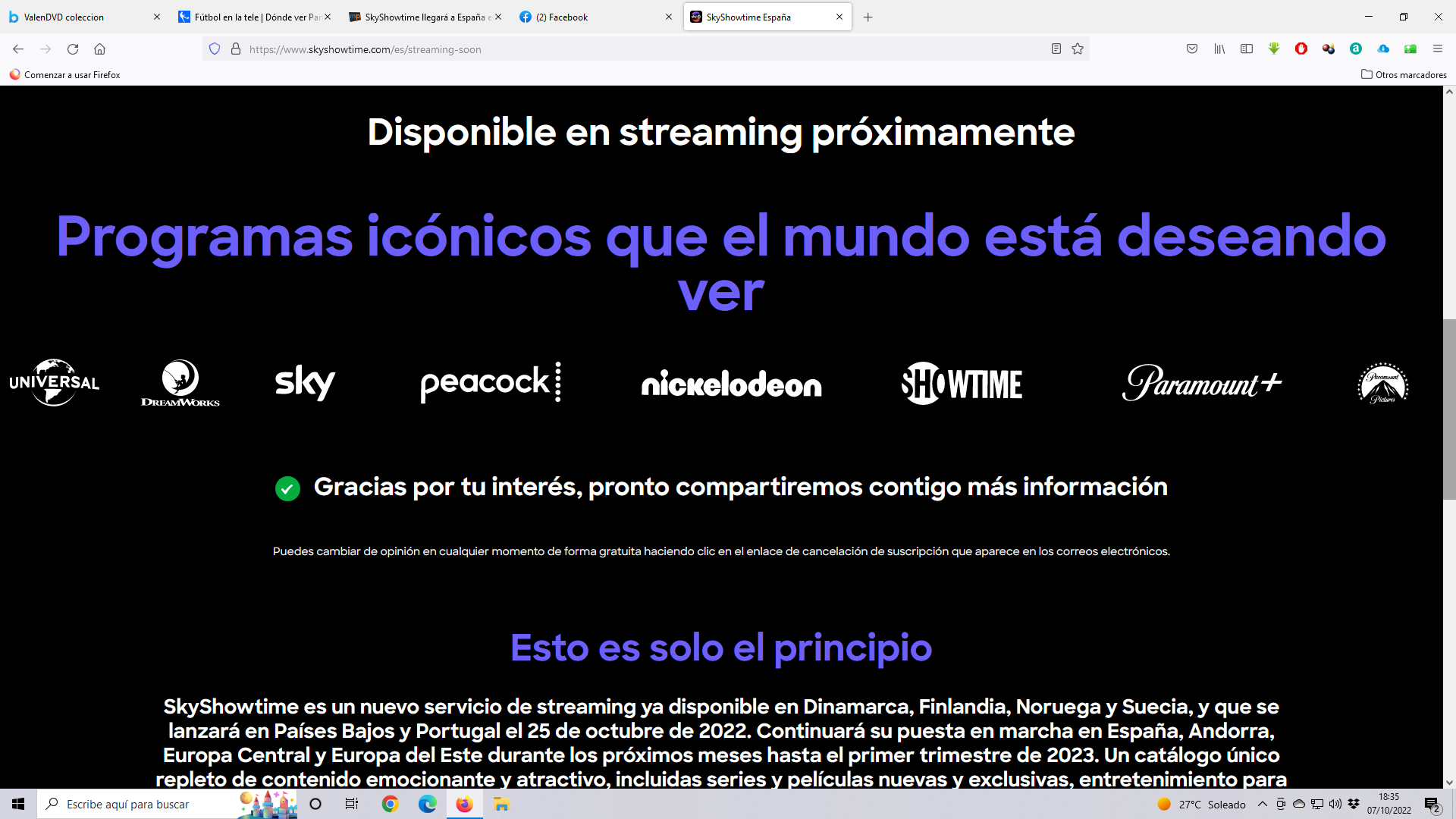The height and width of the screenshot is (819, 1456).
Task: Click the scrollbar down arrow
Action: [1449, 783]
